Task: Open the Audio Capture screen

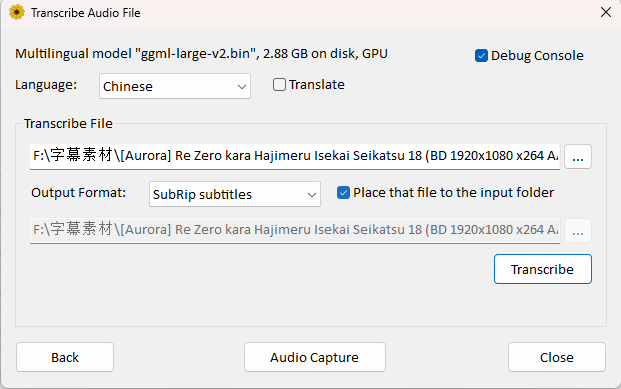Action: click(314, 357)
